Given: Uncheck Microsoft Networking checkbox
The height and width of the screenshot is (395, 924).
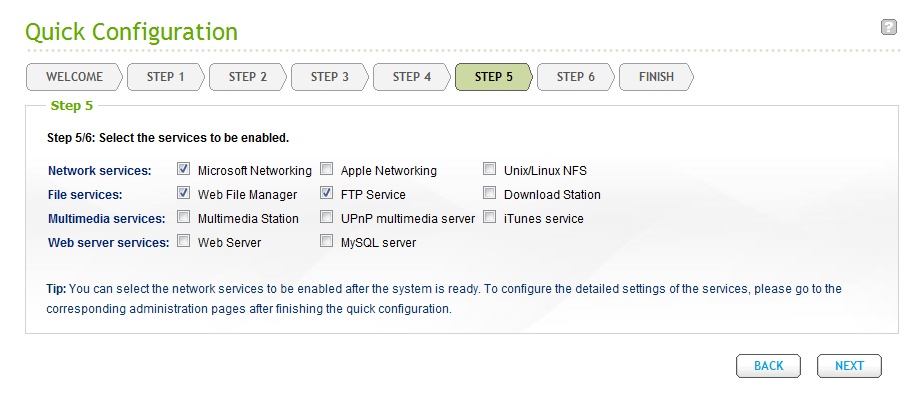Looking at the screenshot, I should [184, 169].
